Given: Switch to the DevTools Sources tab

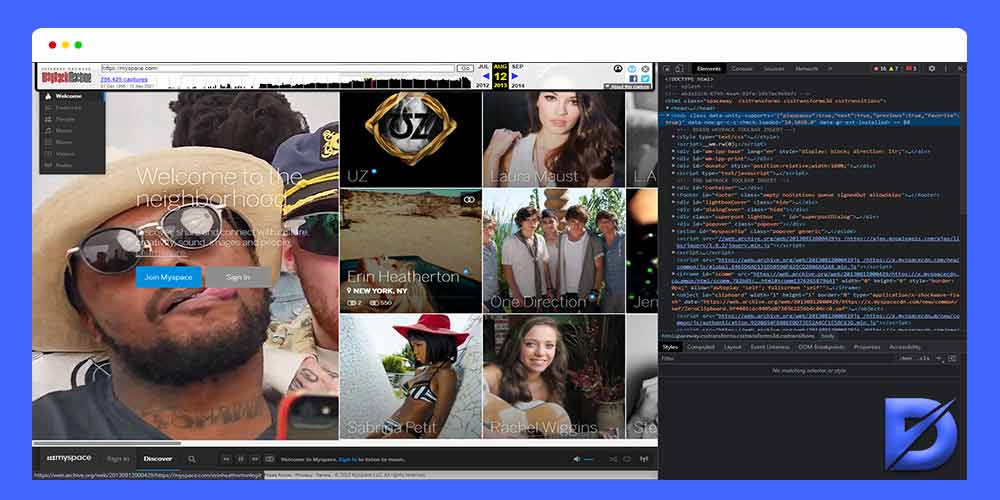Looking at the screenshot, I should (774, 68).
